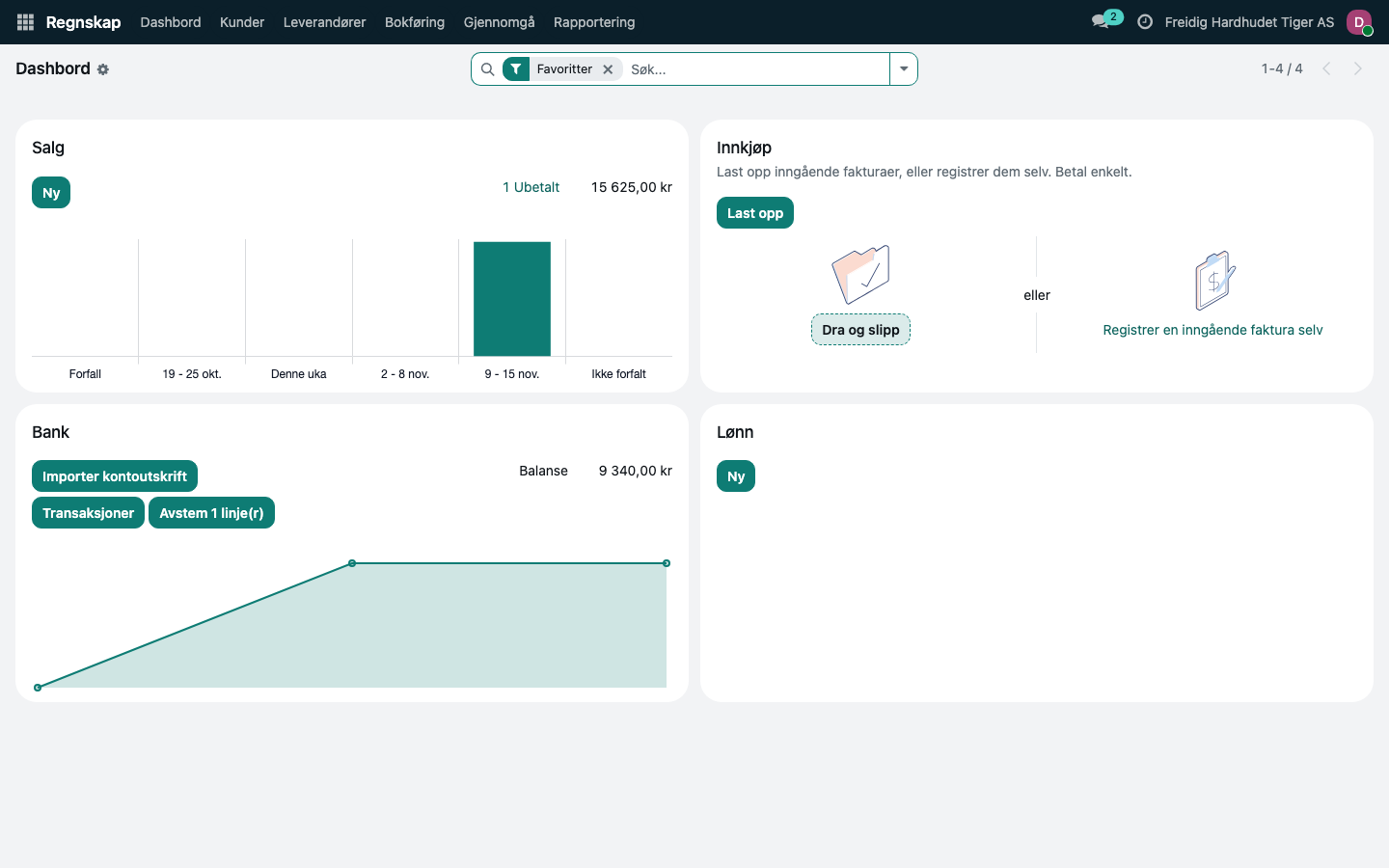
Task: Open the apps grid menu icon
Action: click(26, 22)
